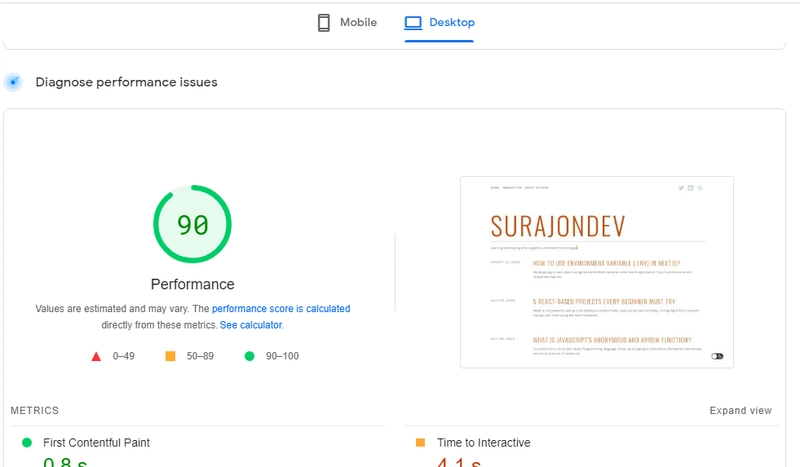
Task: Click the desktop laptop icon
Action: click(x=413, y=22)
